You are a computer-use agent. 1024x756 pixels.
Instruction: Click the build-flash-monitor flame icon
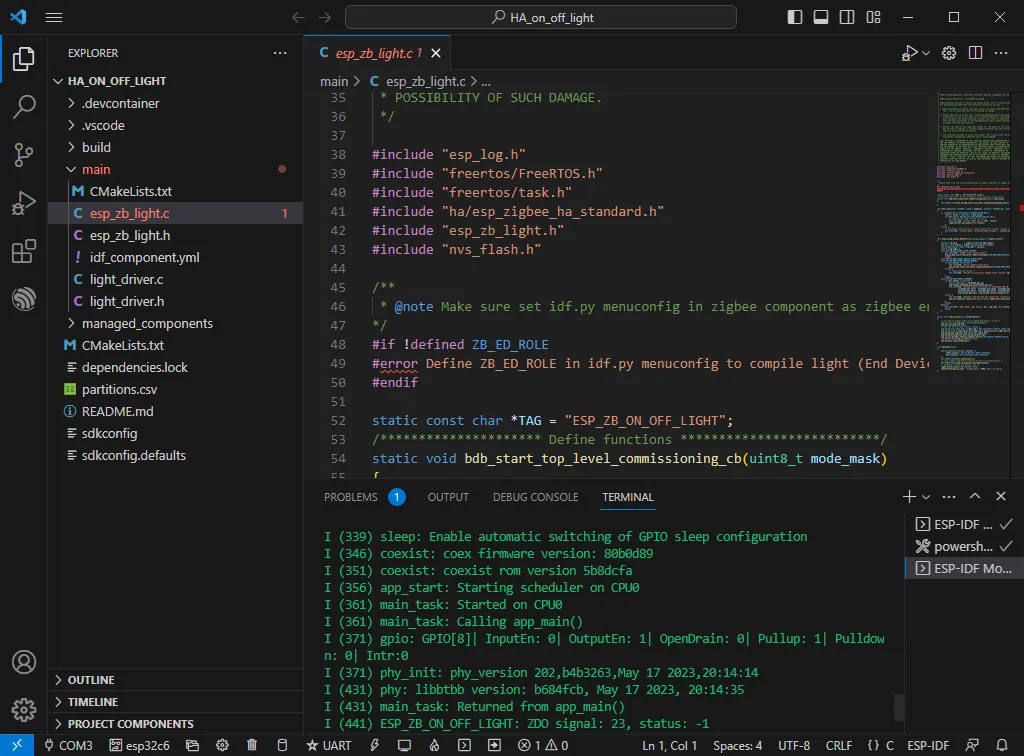click(x=434, y=745)
